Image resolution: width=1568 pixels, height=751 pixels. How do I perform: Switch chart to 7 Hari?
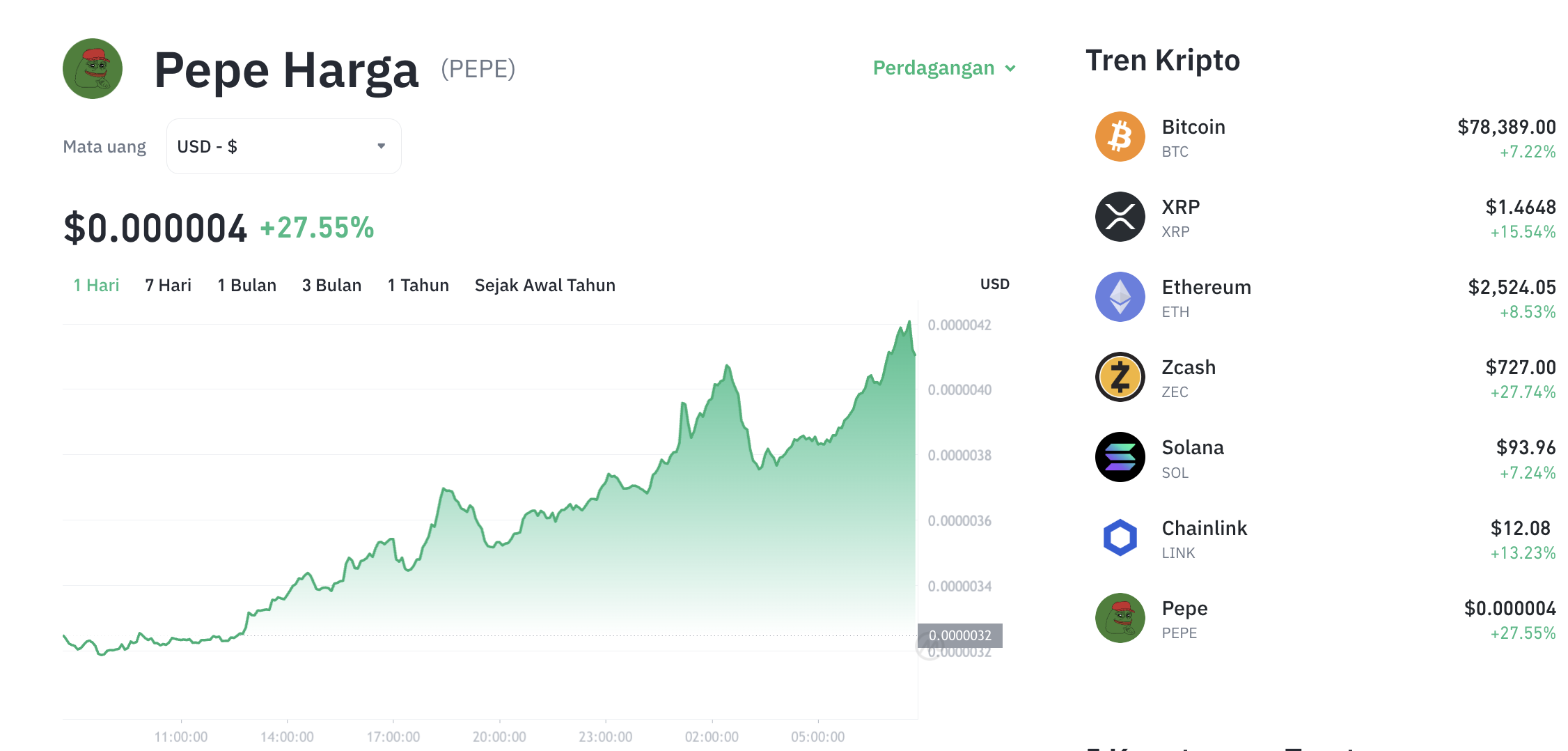(x=168, y=285)
